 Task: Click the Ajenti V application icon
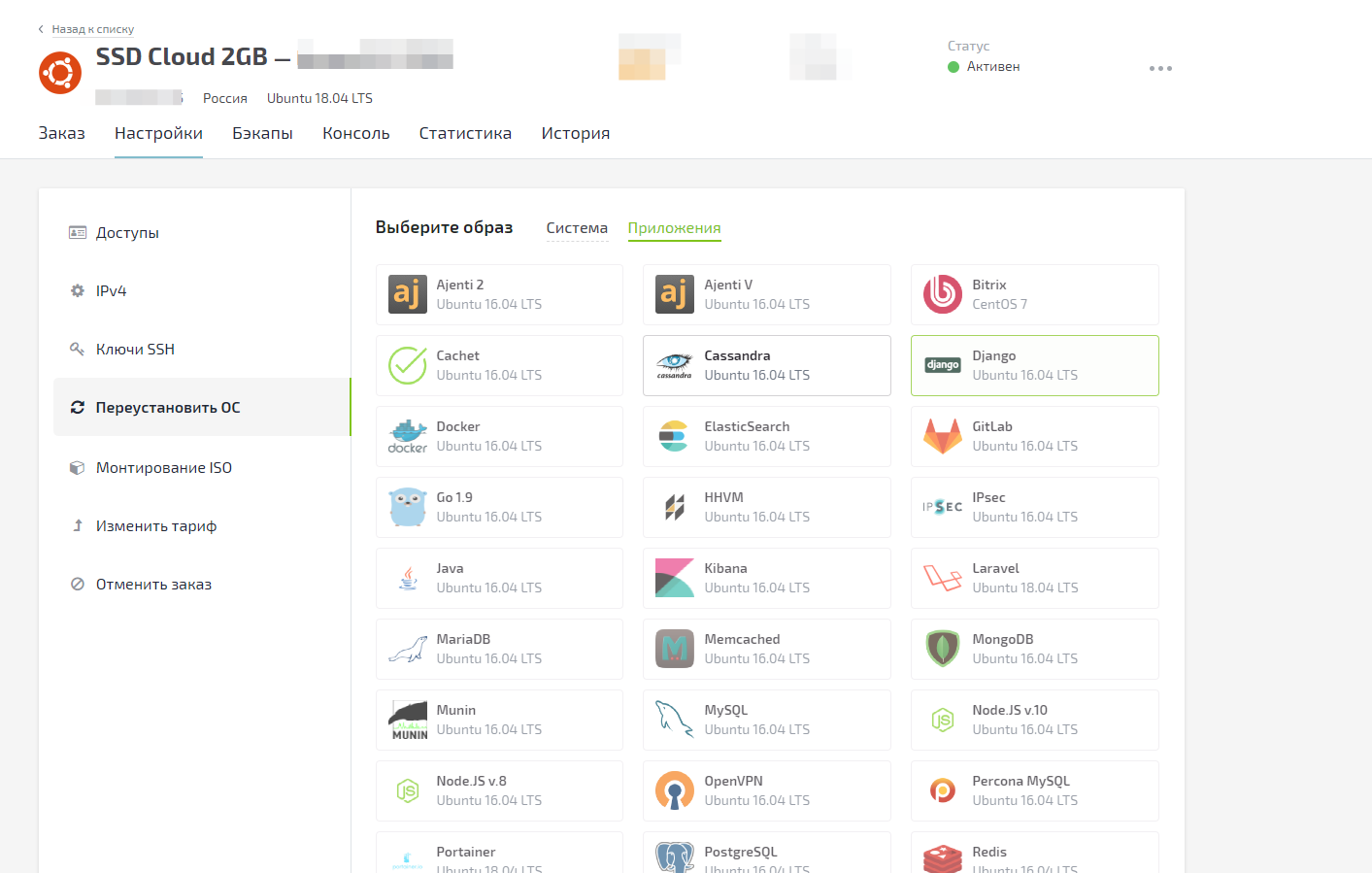tap(675, 294)
